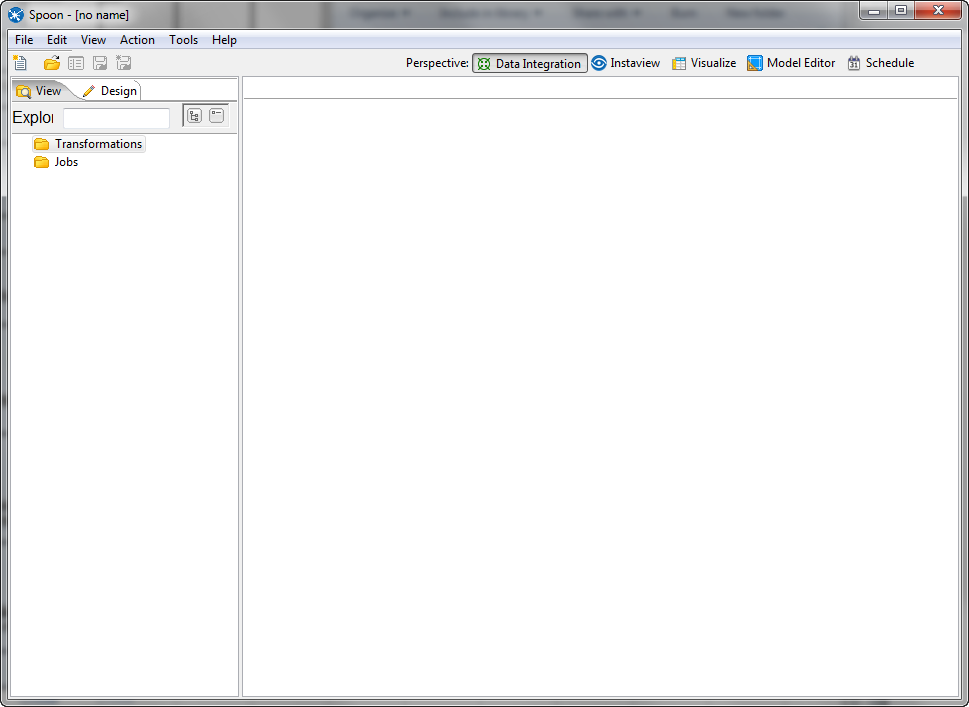This screenshot has height=707, width=969.
Task: Switch to the View tab in the left panel
Action: click(40, 91)
